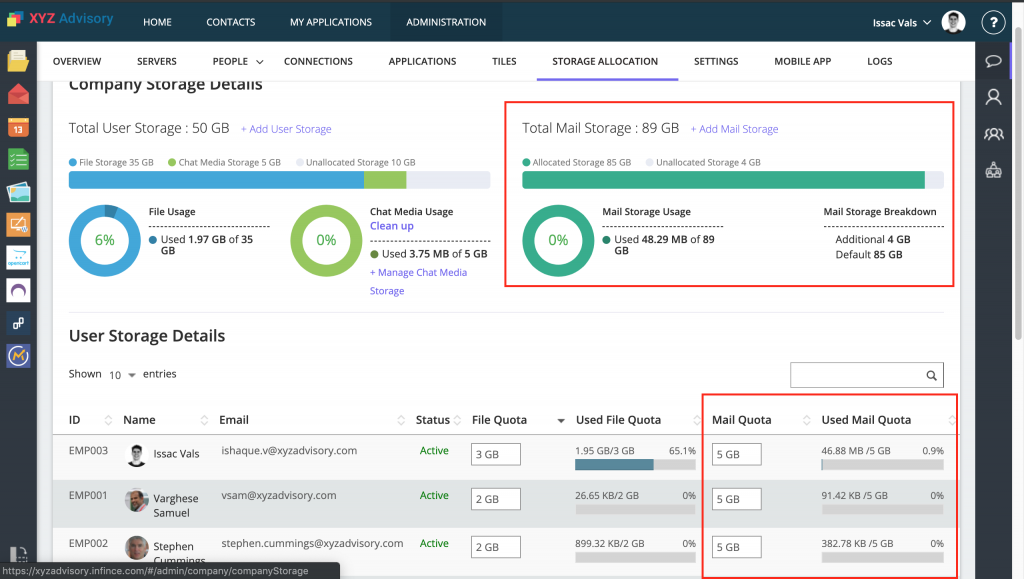Open the chat bubble panel on the right
The width and height of the screenshot is (1024, 579).
(x=993, y=62)
